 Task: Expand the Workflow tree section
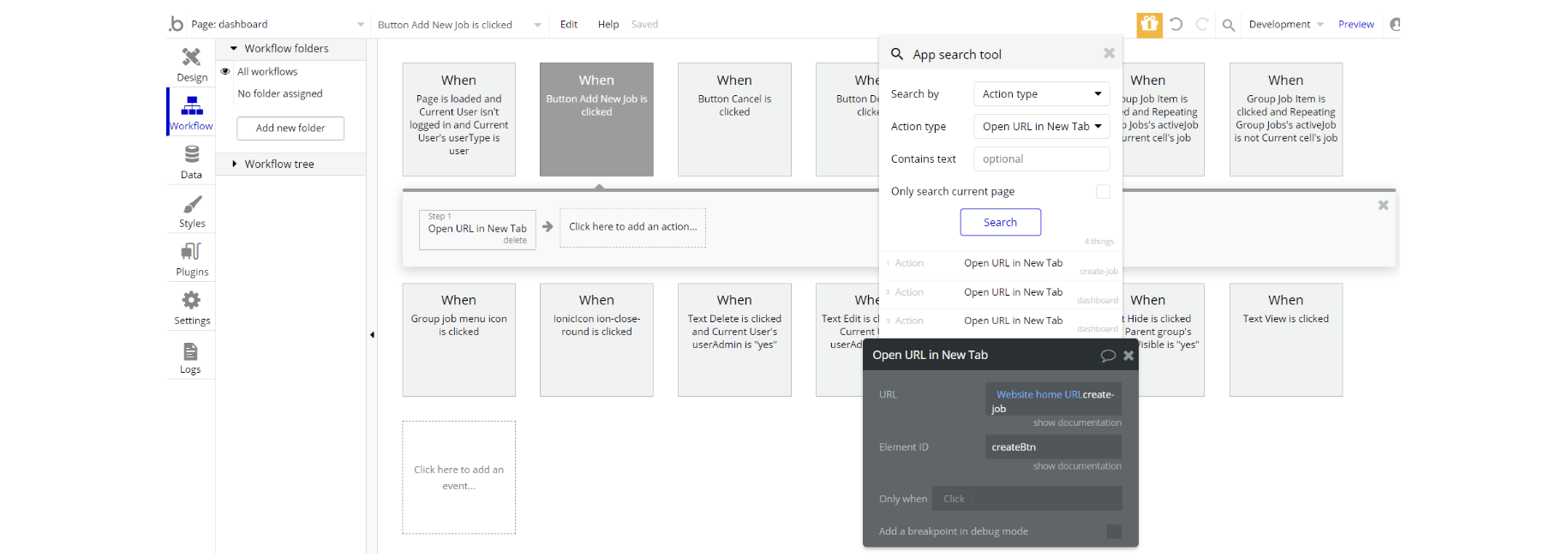point(278,165)
